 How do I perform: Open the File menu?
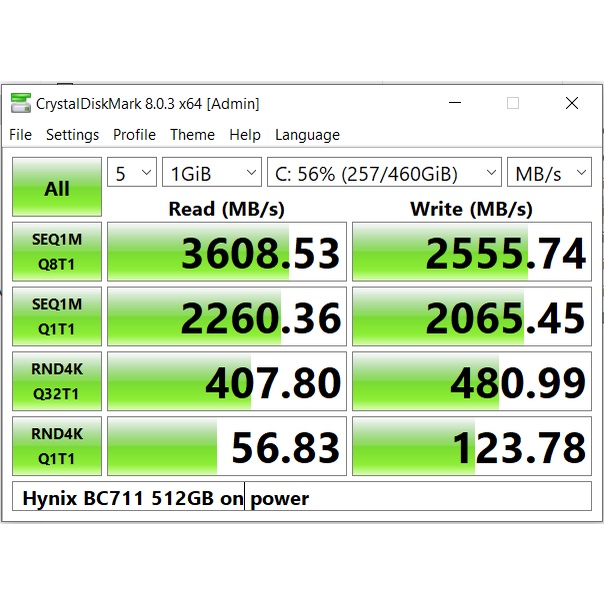tap(20, 135)
